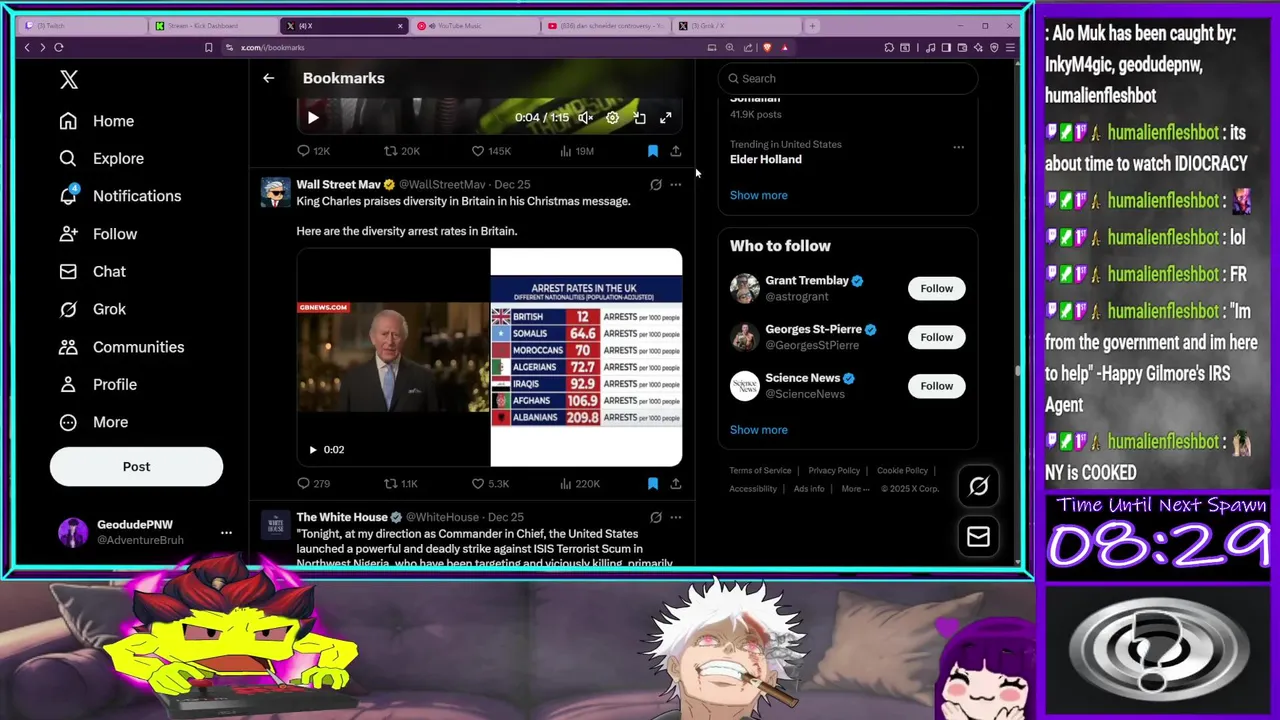Open Wall Street Mav's profile avatar

(275, 192)
